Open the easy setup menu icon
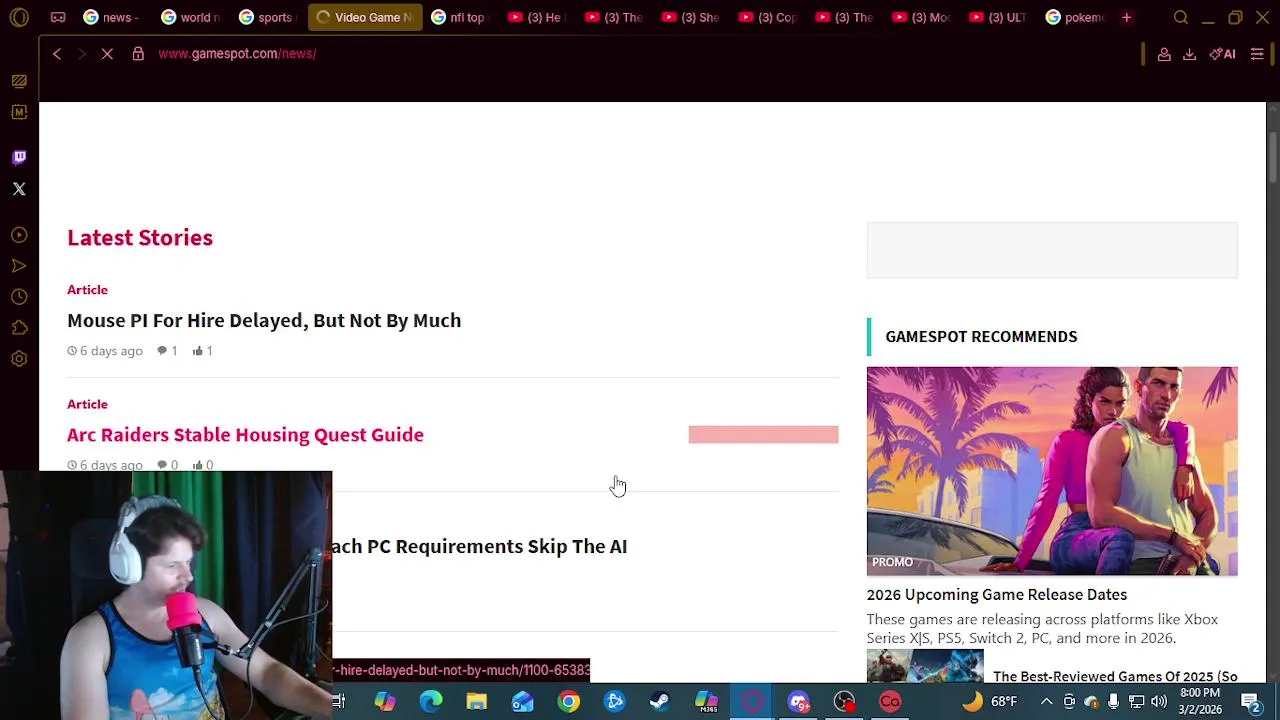The height and width of the screenshot is (720, 1280). pos(1257,54)
